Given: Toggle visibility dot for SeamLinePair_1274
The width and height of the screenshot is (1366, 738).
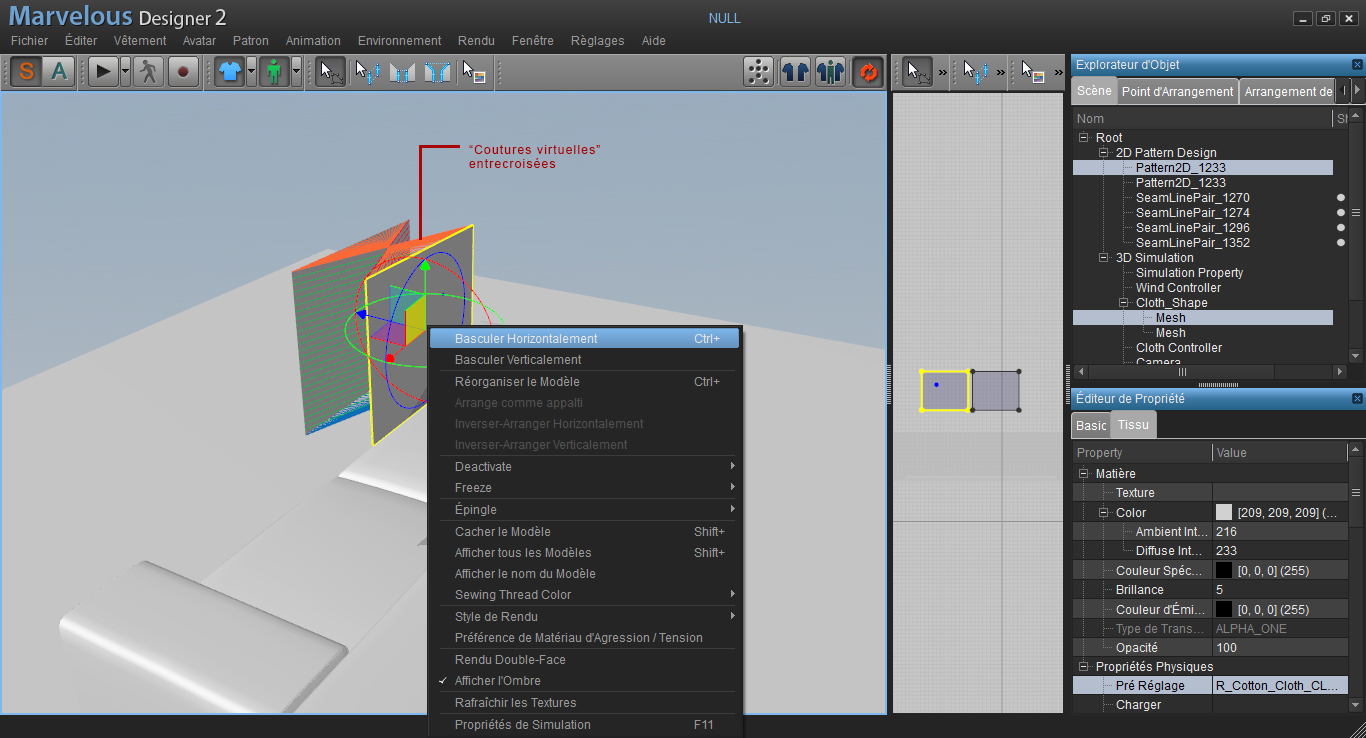Looking at the screenshot, I should click(x=1341, y=213).
